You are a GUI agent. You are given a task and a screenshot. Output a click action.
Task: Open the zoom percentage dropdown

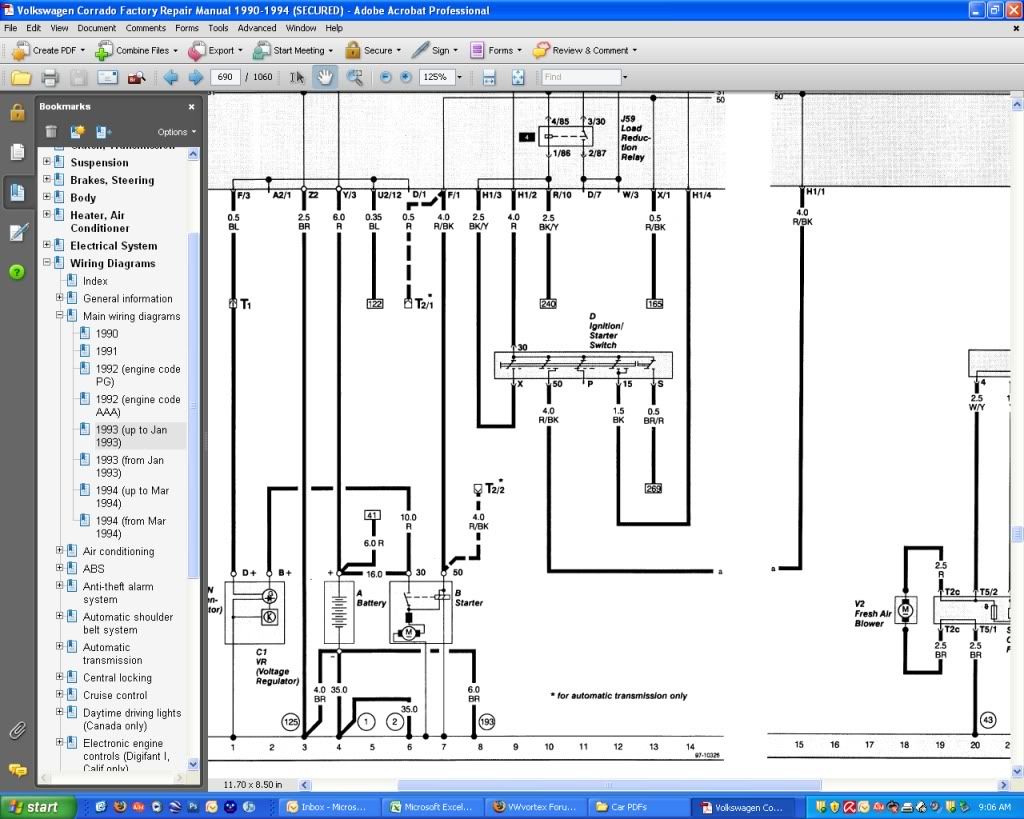459,77
